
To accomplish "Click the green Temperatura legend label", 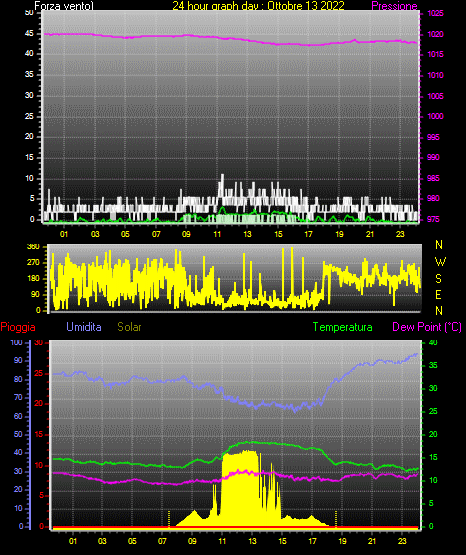I will [343, 327].
